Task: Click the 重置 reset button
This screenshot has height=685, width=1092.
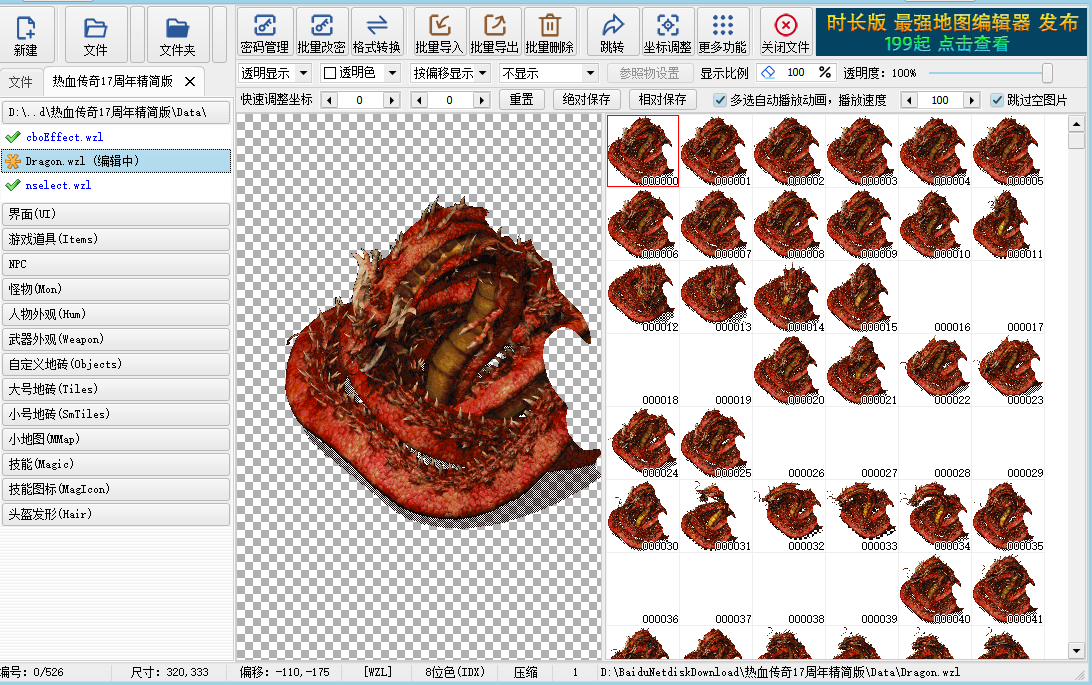Action: pos(521,100)
